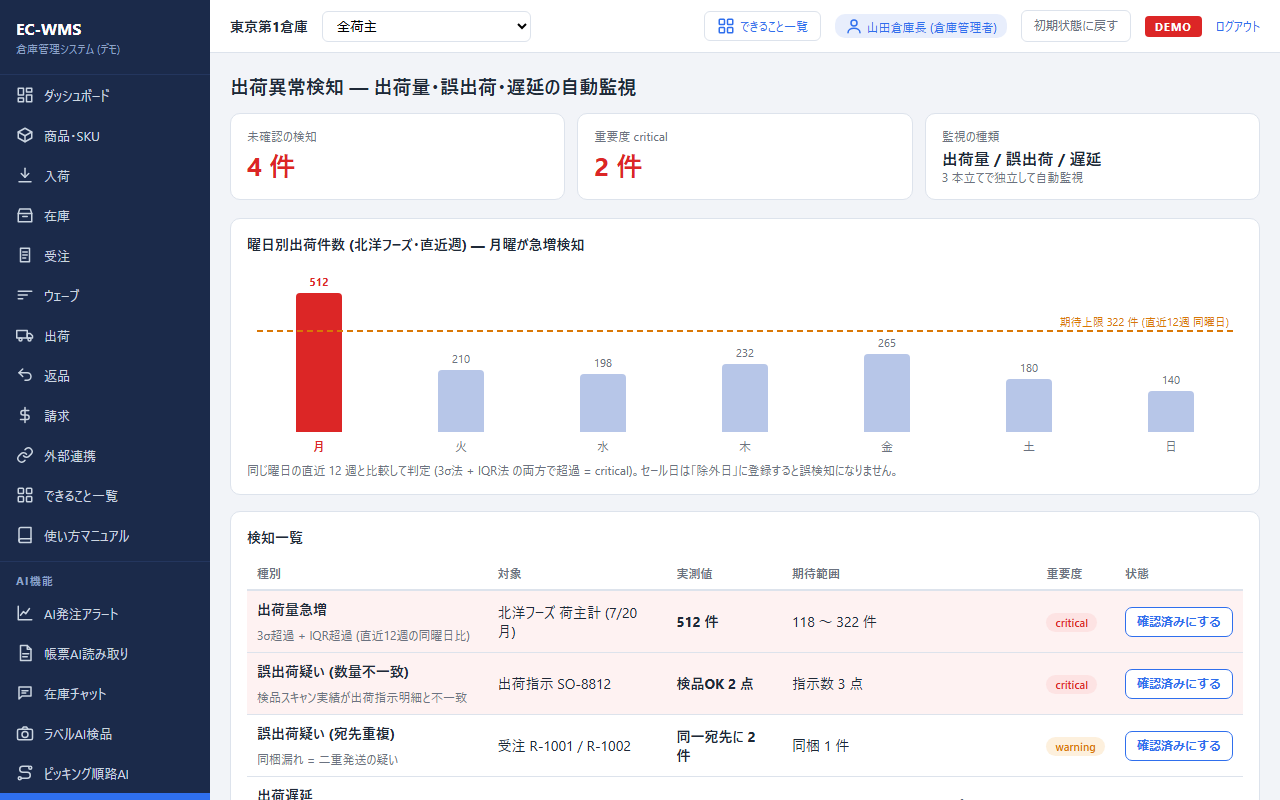Click the ログアウト link
The width and height of the screenshot is (1280, 800).
tap(1238, 27)
